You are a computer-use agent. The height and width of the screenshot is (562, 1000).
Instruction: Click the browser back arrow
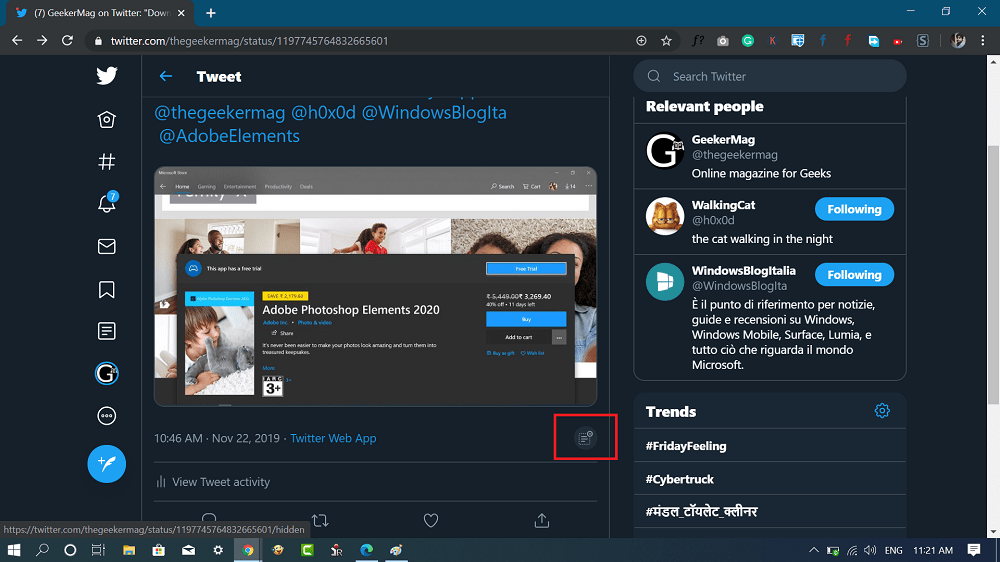17,41
